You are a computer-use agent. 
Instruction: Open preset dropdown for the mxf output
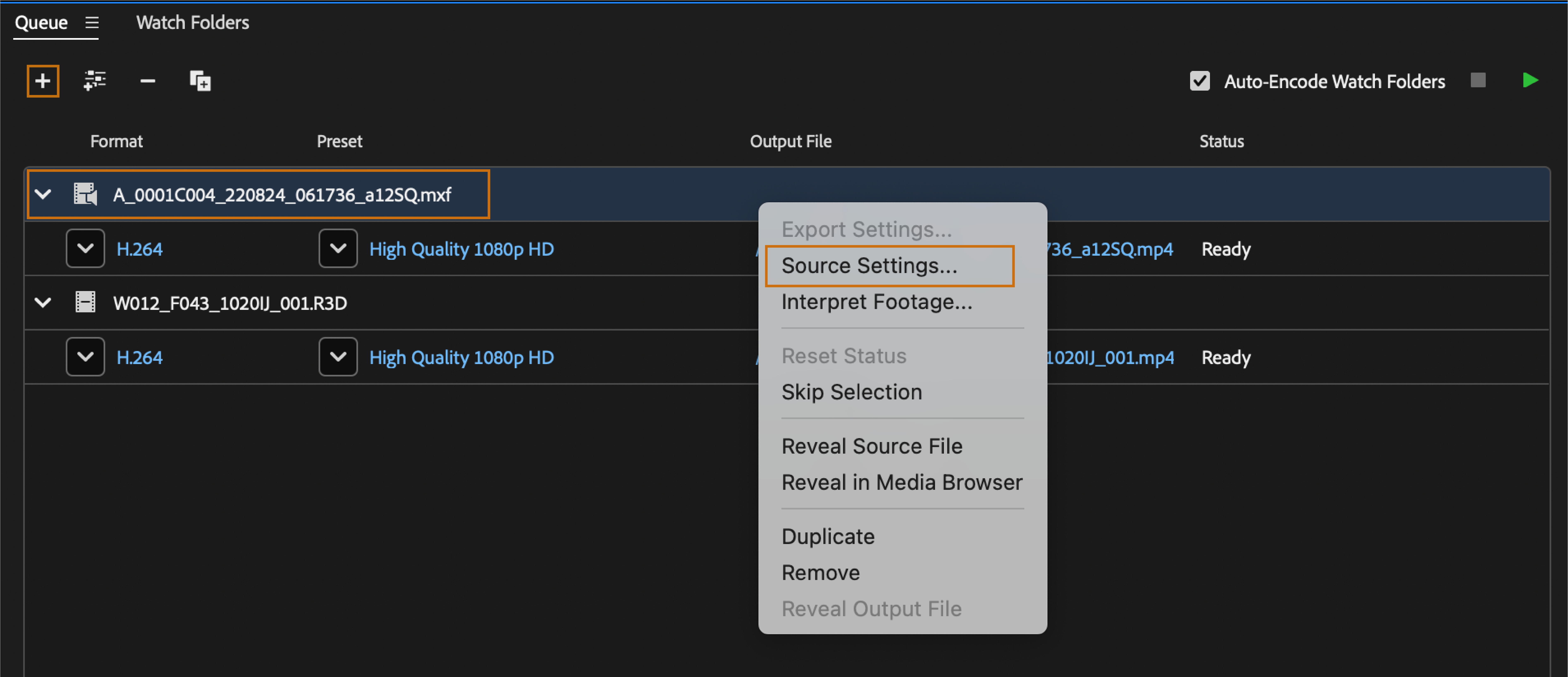coord(338,248)
